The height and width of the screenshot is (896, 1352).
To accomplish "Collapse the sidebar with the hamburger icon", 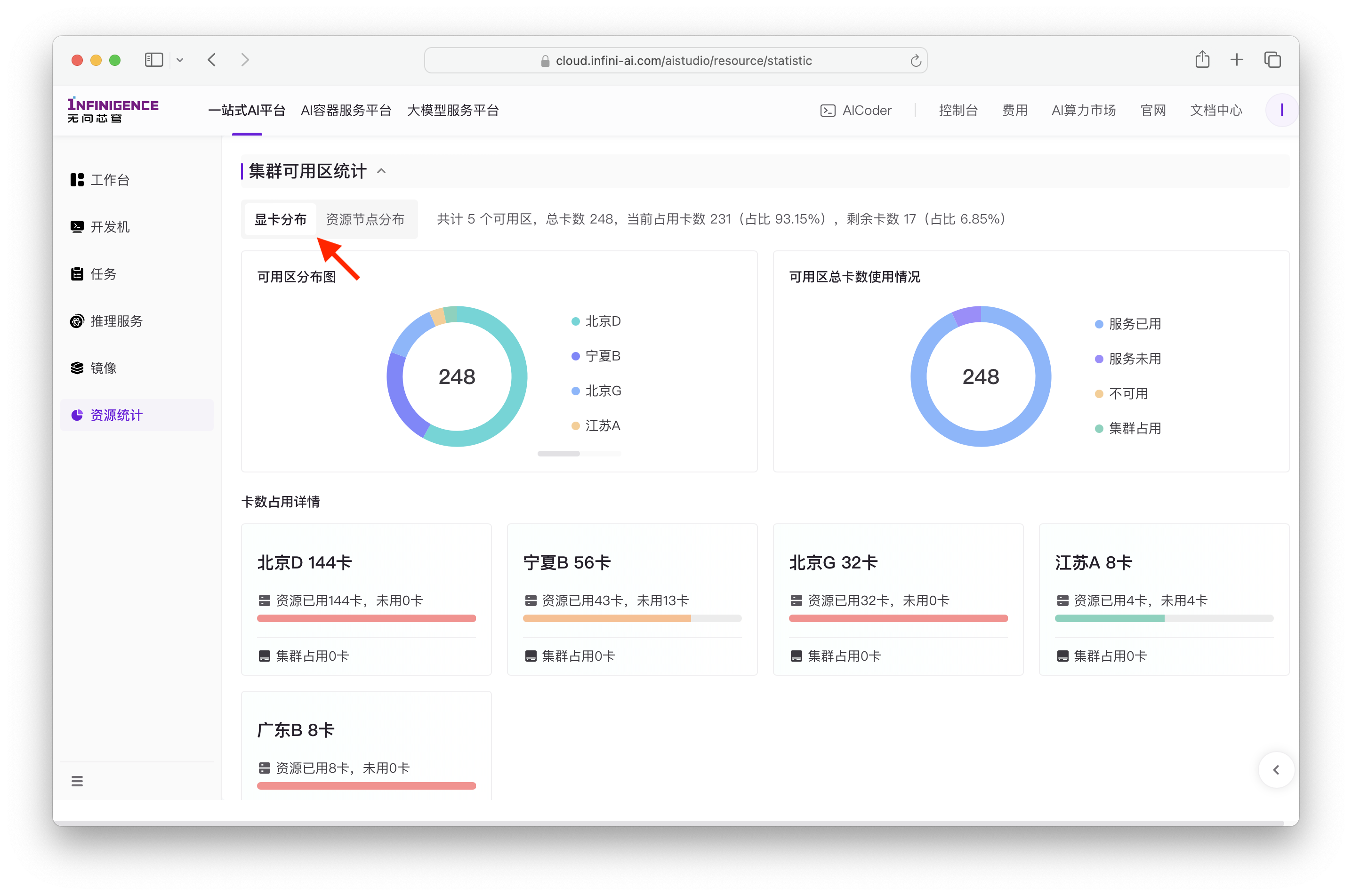I will 77,781.
